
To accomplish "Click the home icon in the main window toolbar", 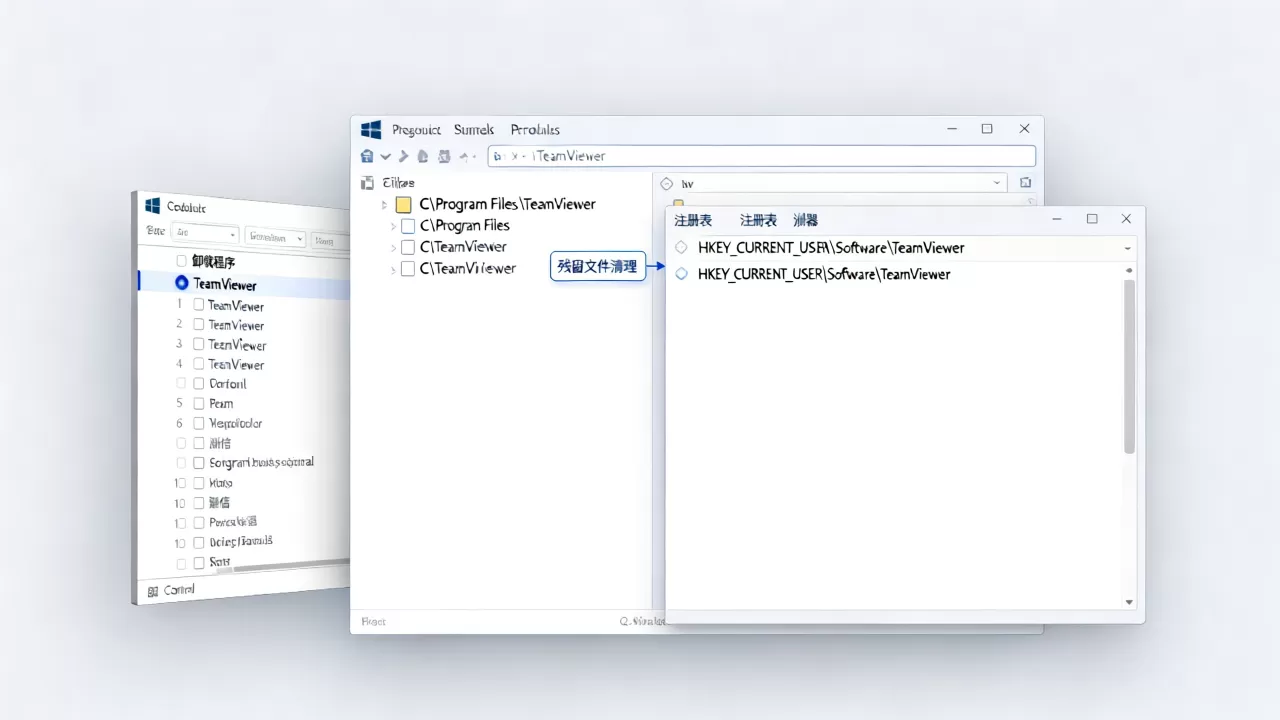I will (367, 156).
